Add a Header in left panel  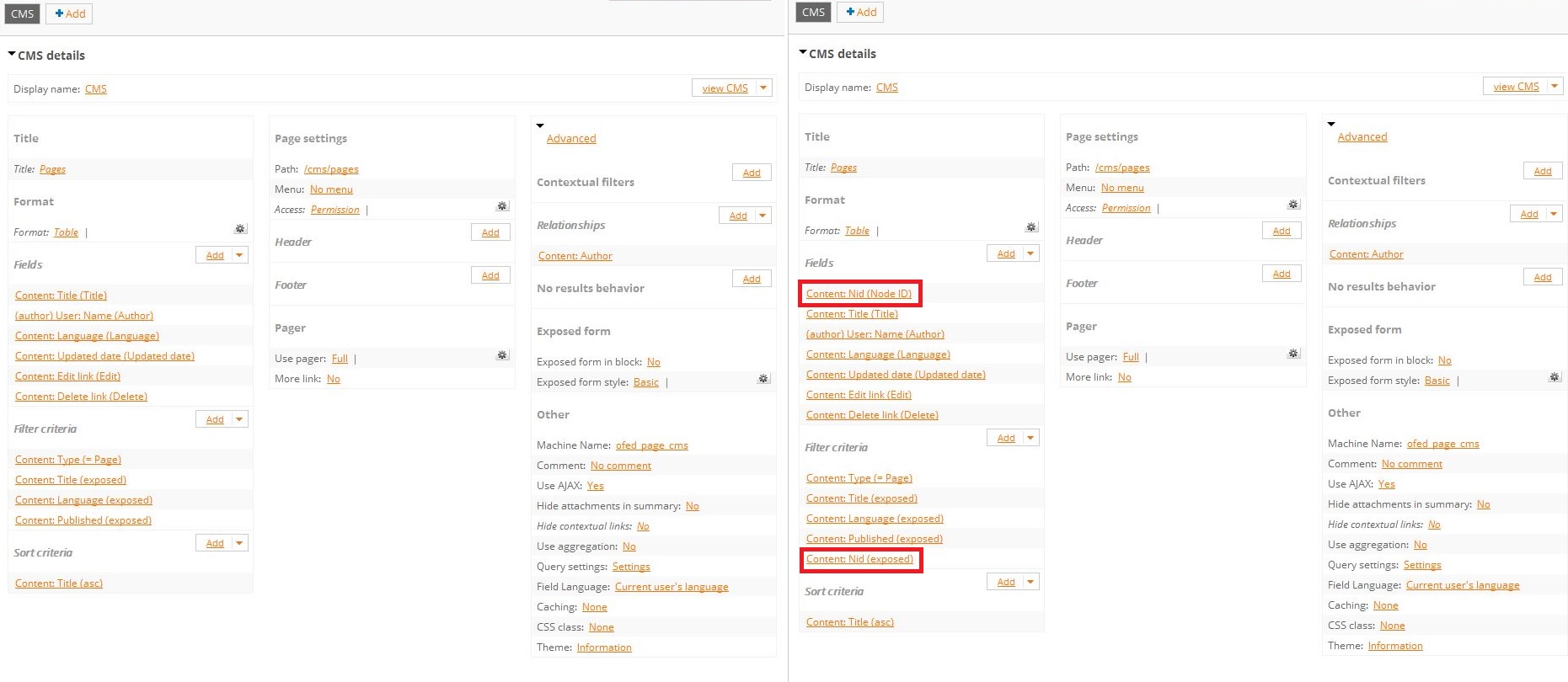coord(490,232)
